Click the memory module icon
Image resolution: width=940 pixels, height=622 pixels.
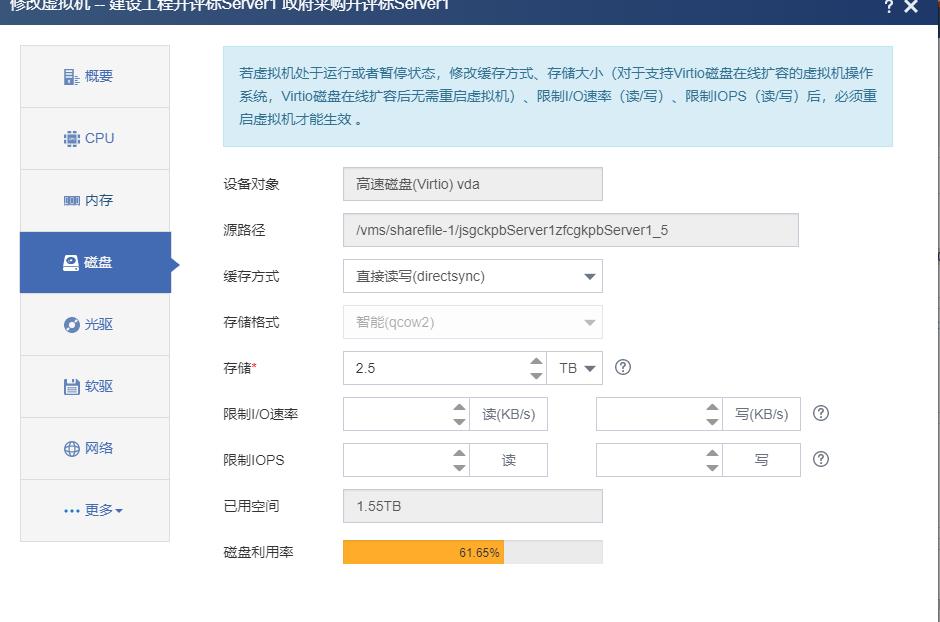tap(71, 201)
